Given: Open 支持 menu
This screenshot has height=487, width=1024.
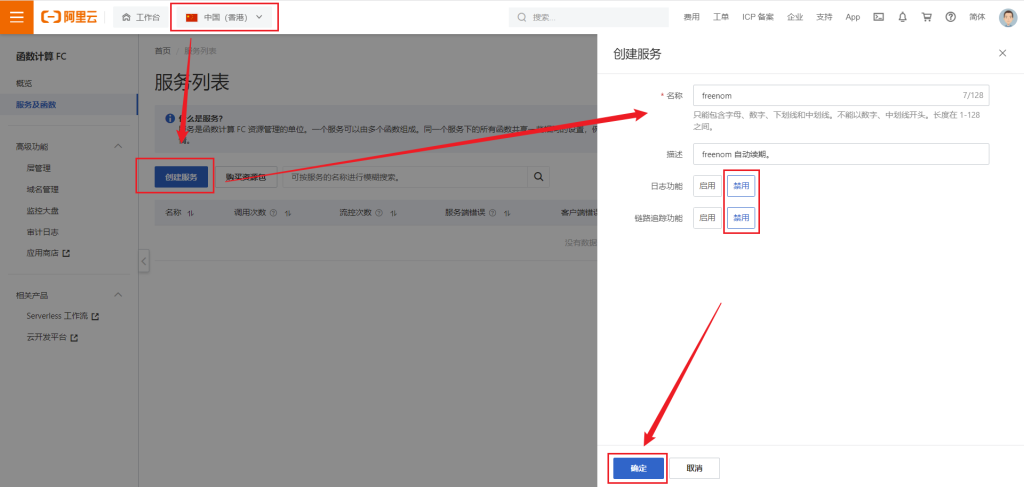Looking at the screenshot, I should click(x=824, y=17).
